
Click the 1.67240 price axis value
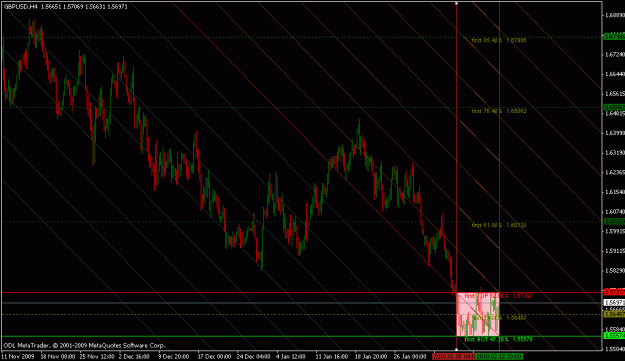pyautogui.click(x=615, y=54)
